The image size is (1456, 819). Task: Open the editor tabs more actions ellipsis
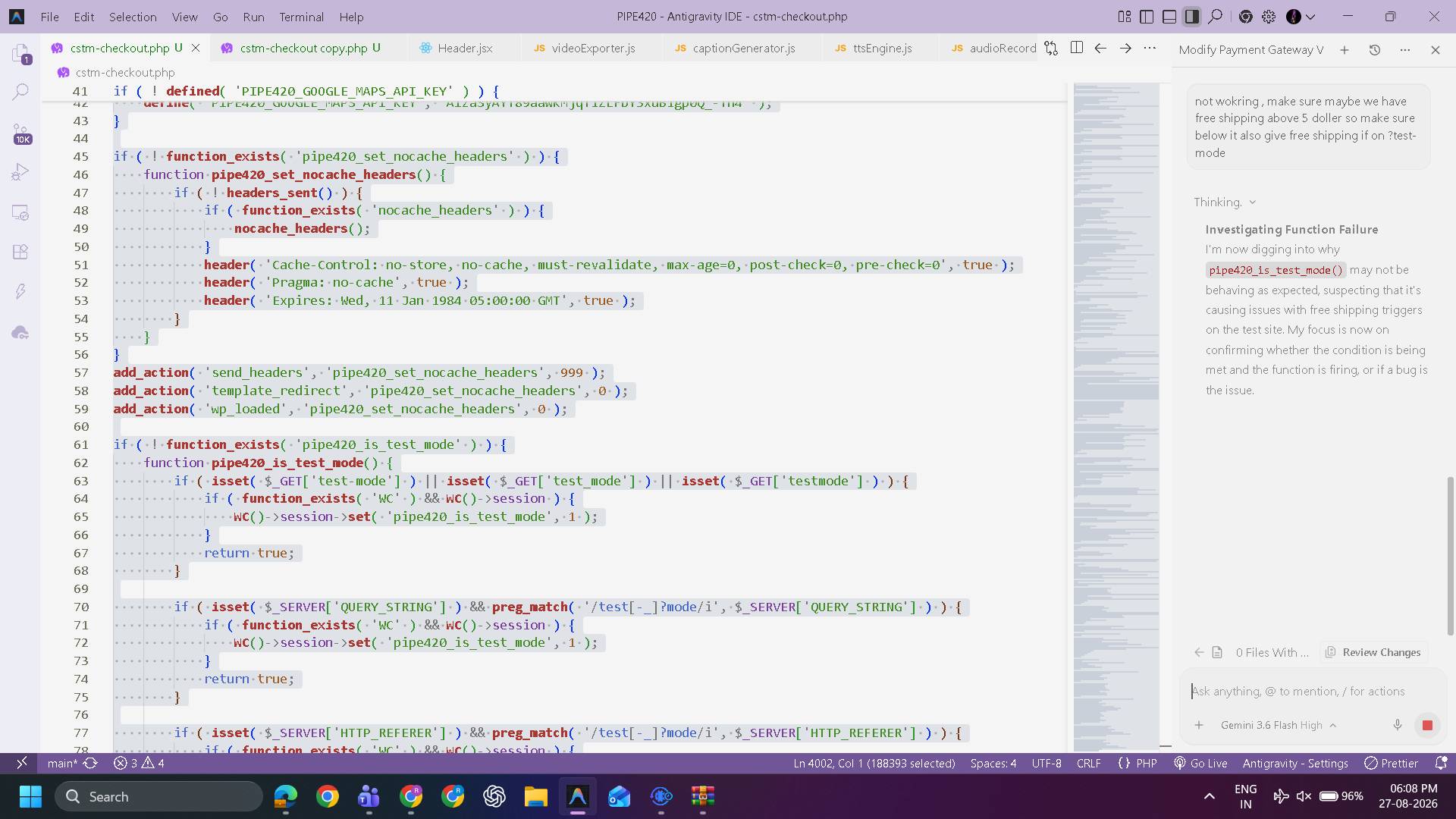[1150, 48]
